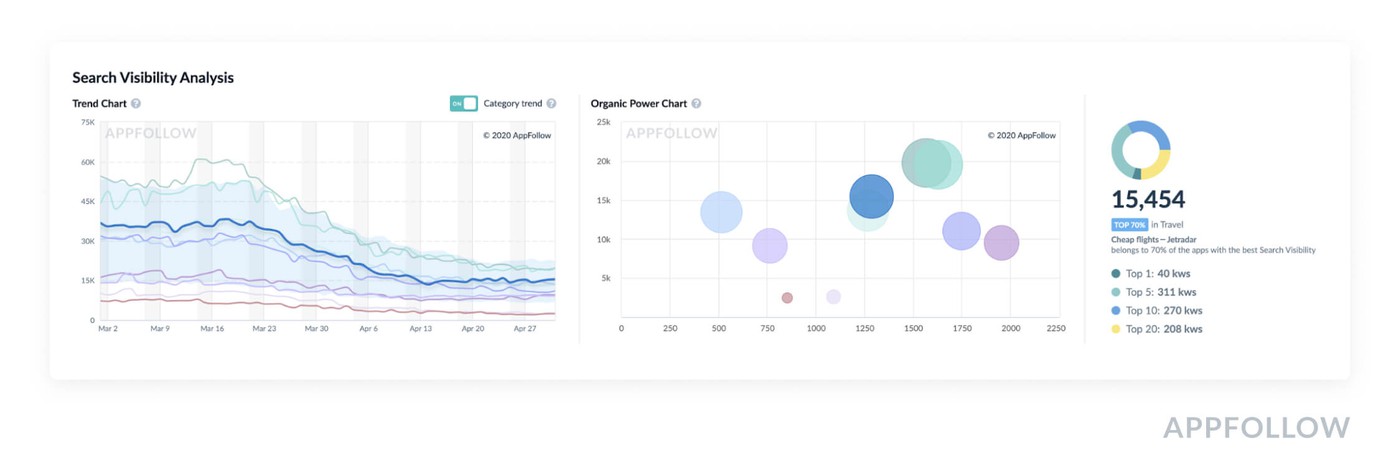Click the light teal Top 5 legend dot

[1116, 292]
